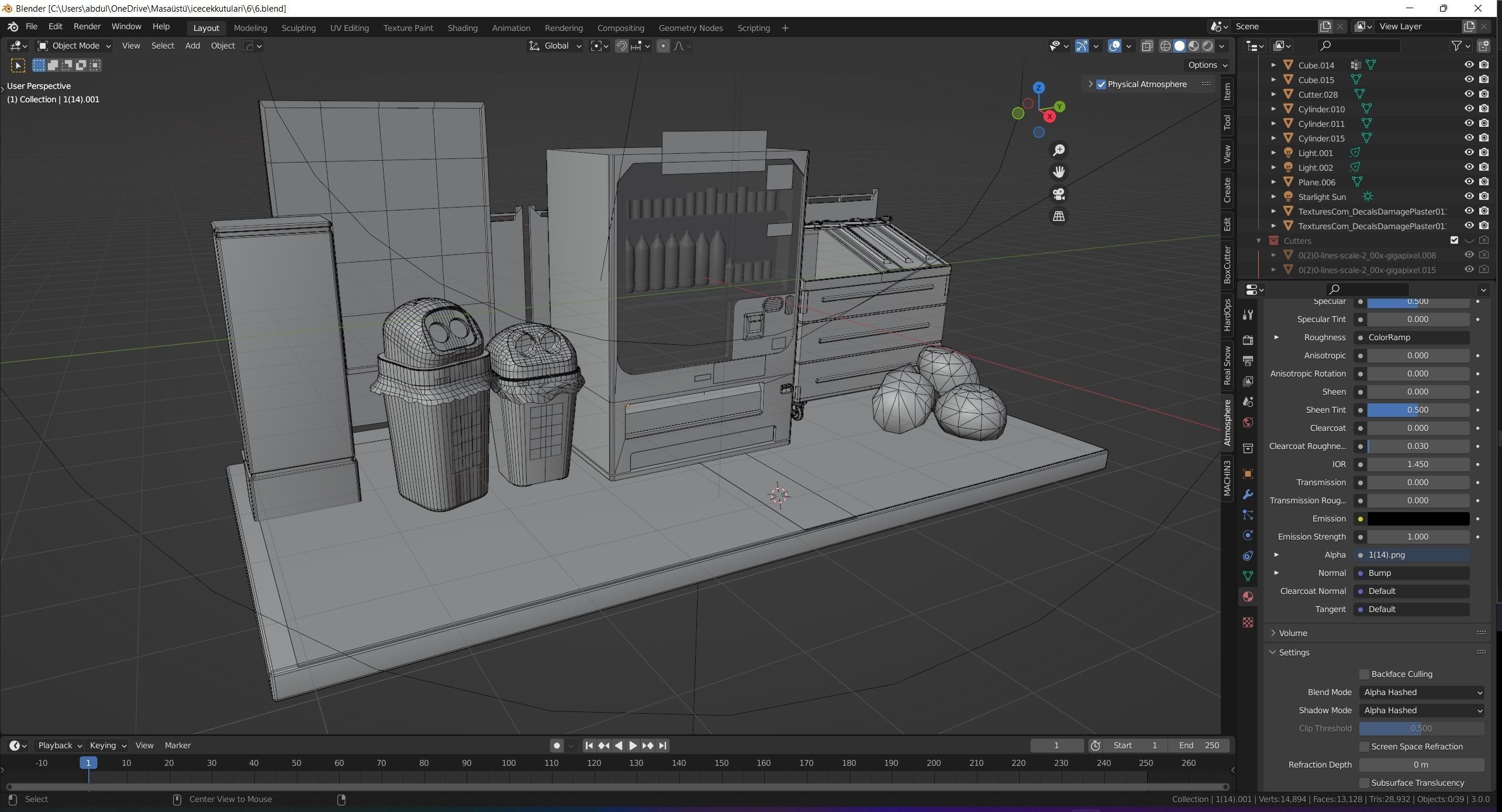The image size is (1502, 812).
Task: Click the properties search field
Action: click(1367, 289)
